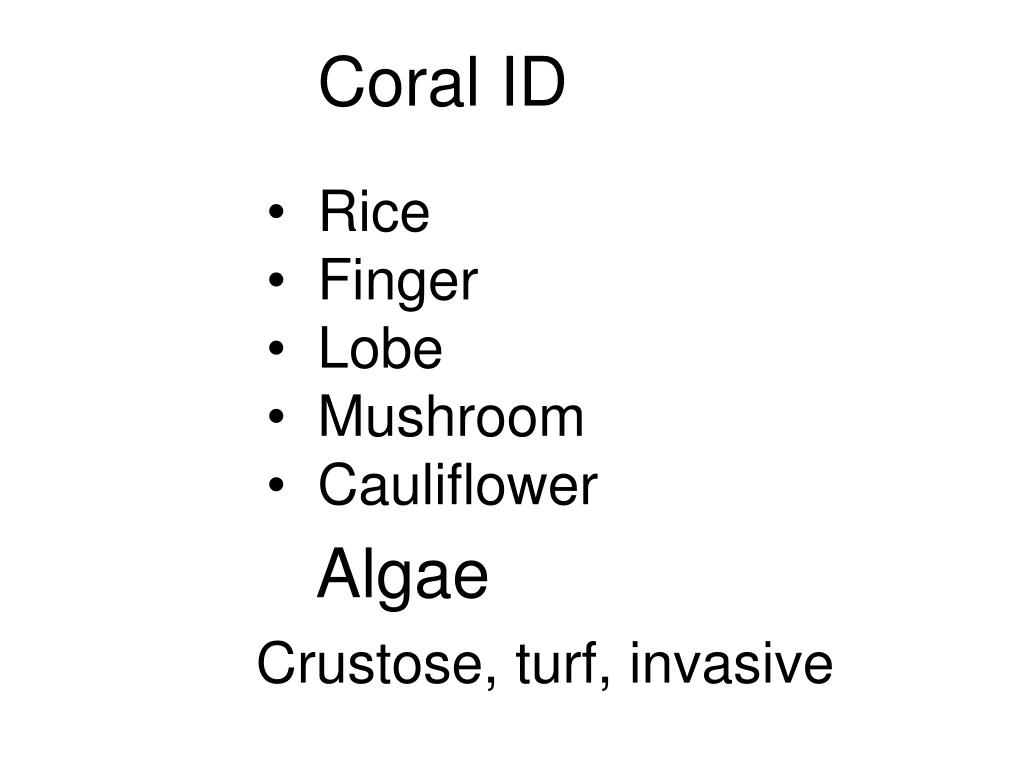Image resolution: width=1024 pixels, height=768 pixels.
Task: Click the capital A in Algae
Action: point(339,573)
